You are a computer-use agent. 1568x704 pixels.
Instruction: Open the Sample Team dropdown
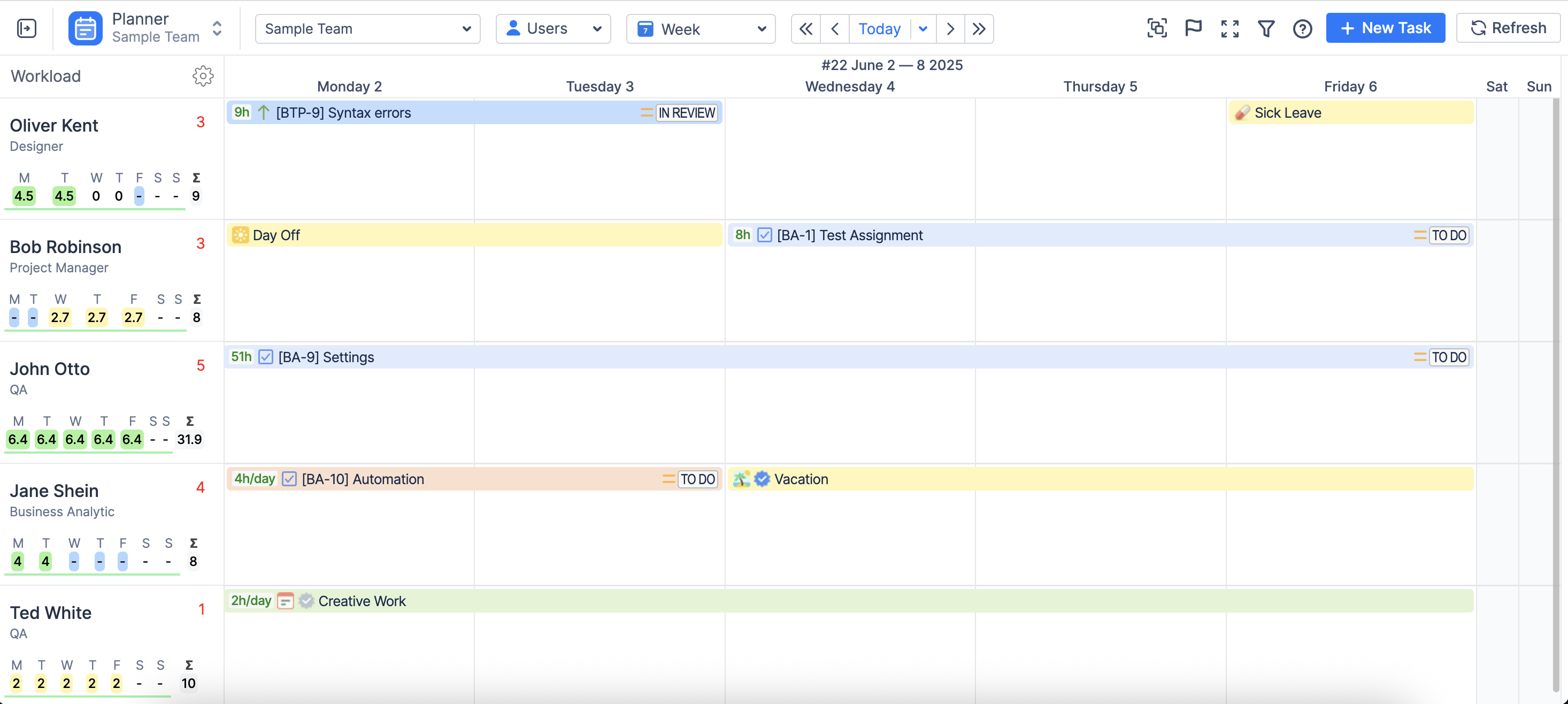[367, 29]
